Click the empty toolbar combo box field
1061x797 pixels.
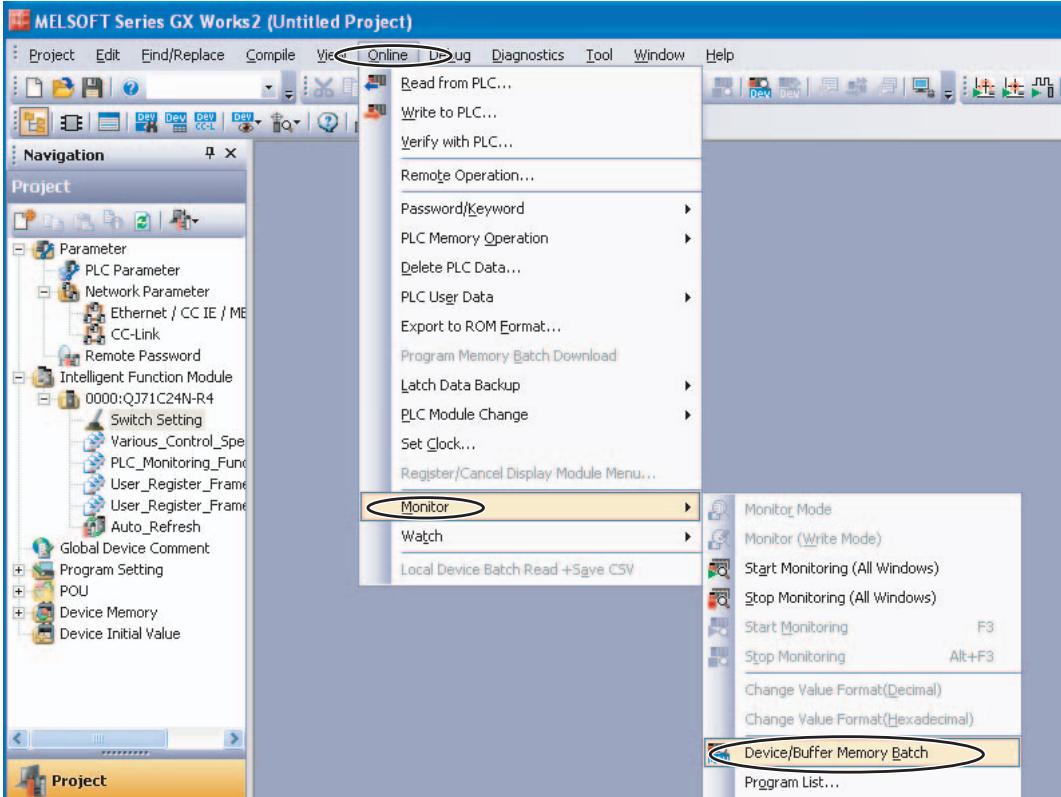pyautogui.click(x=204, y=88)
